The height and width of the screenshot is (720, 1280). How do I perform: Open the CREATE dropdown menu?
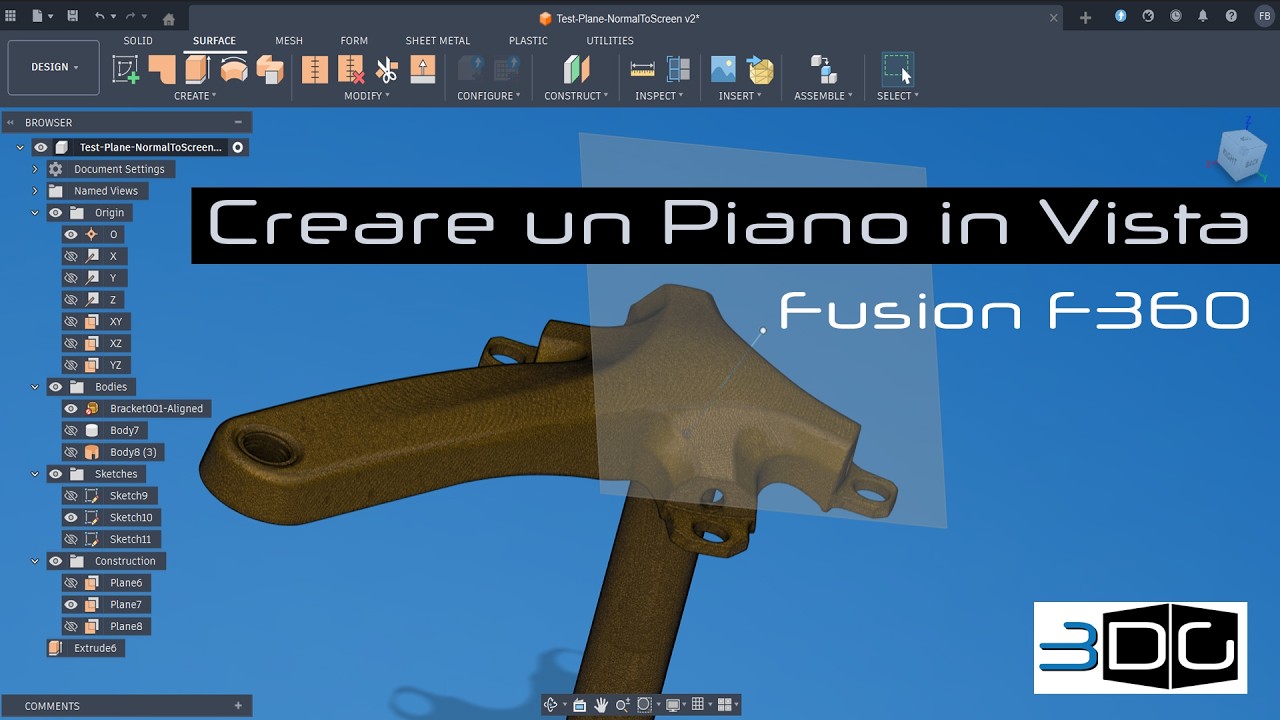(195, 96)
